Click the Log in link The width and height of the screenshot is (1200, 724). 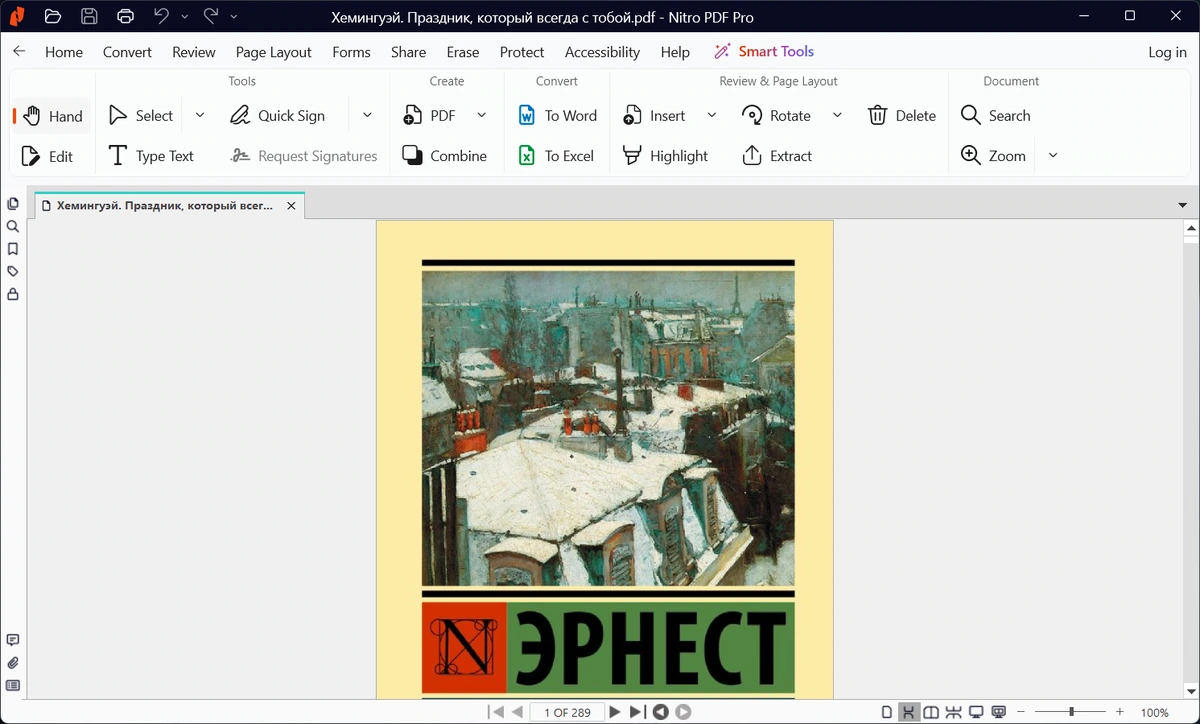pos(1167,52)
